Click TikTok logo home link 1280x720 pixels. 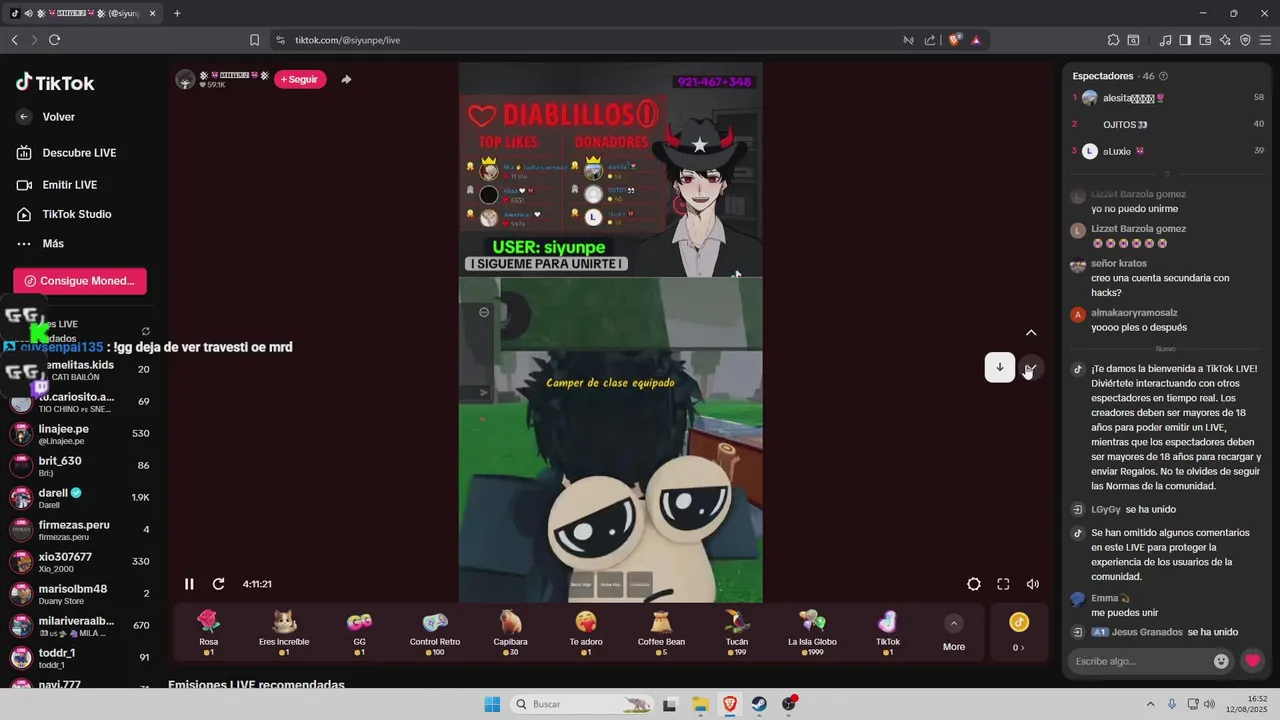tap(55, 83)
